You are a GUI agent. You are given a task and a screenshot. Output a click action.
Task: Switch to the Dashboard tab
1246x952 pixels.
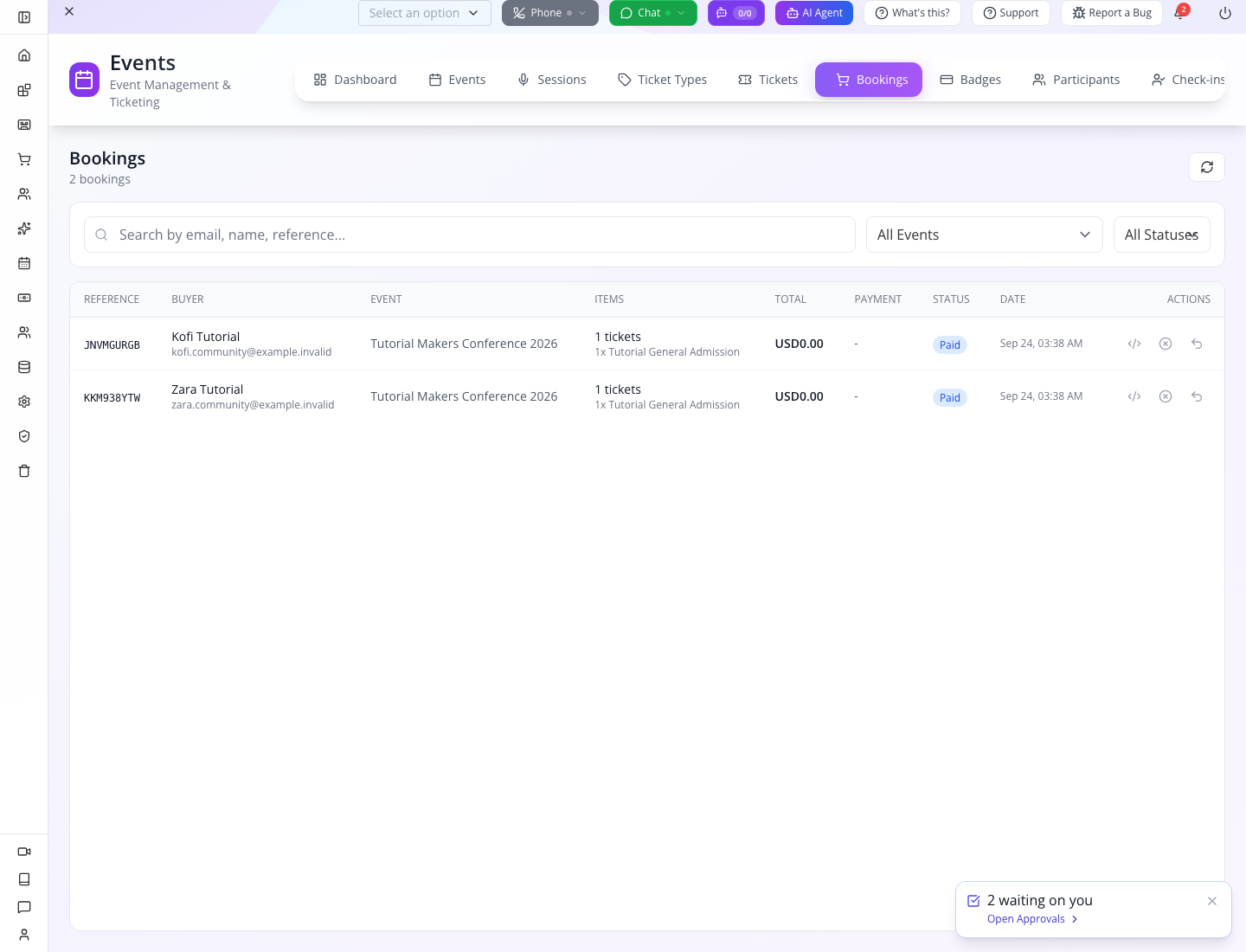(x=355, y=80)
